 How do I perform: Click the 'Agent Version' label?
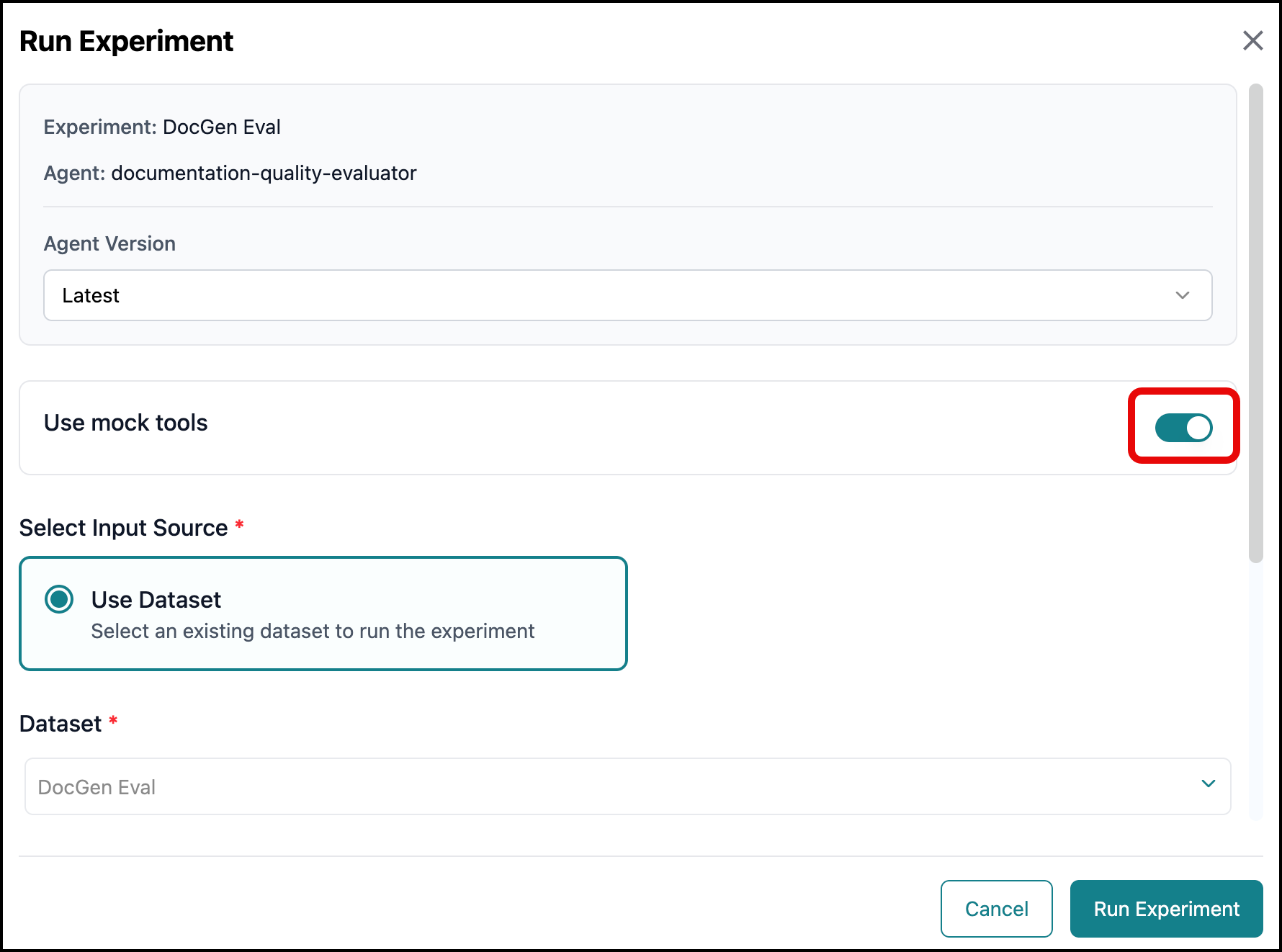click(109, 244)
